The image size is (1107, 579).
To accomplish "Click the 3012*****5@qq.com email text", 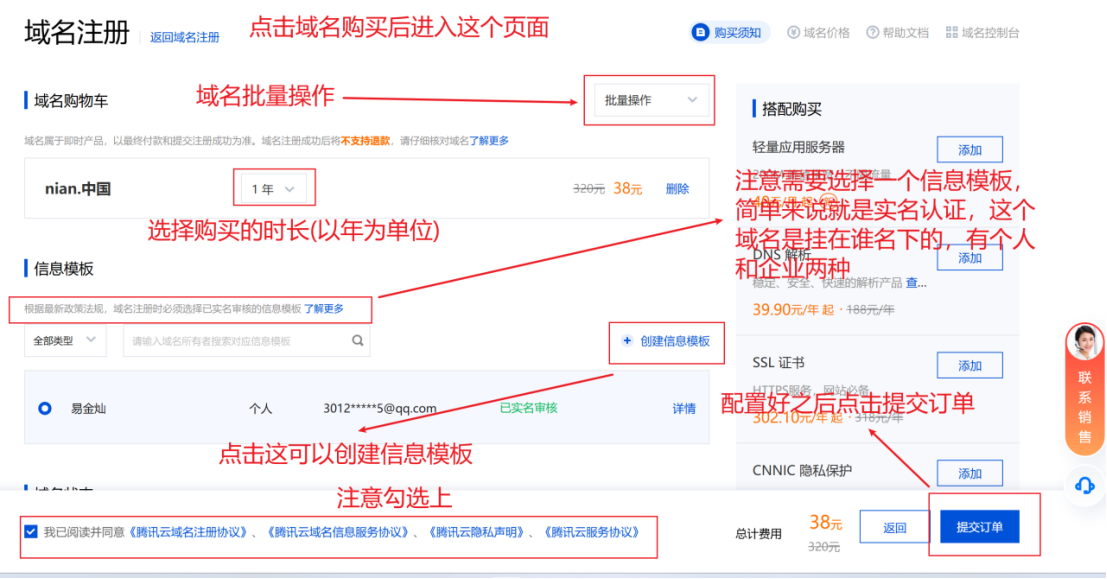I will click(380, 408).
